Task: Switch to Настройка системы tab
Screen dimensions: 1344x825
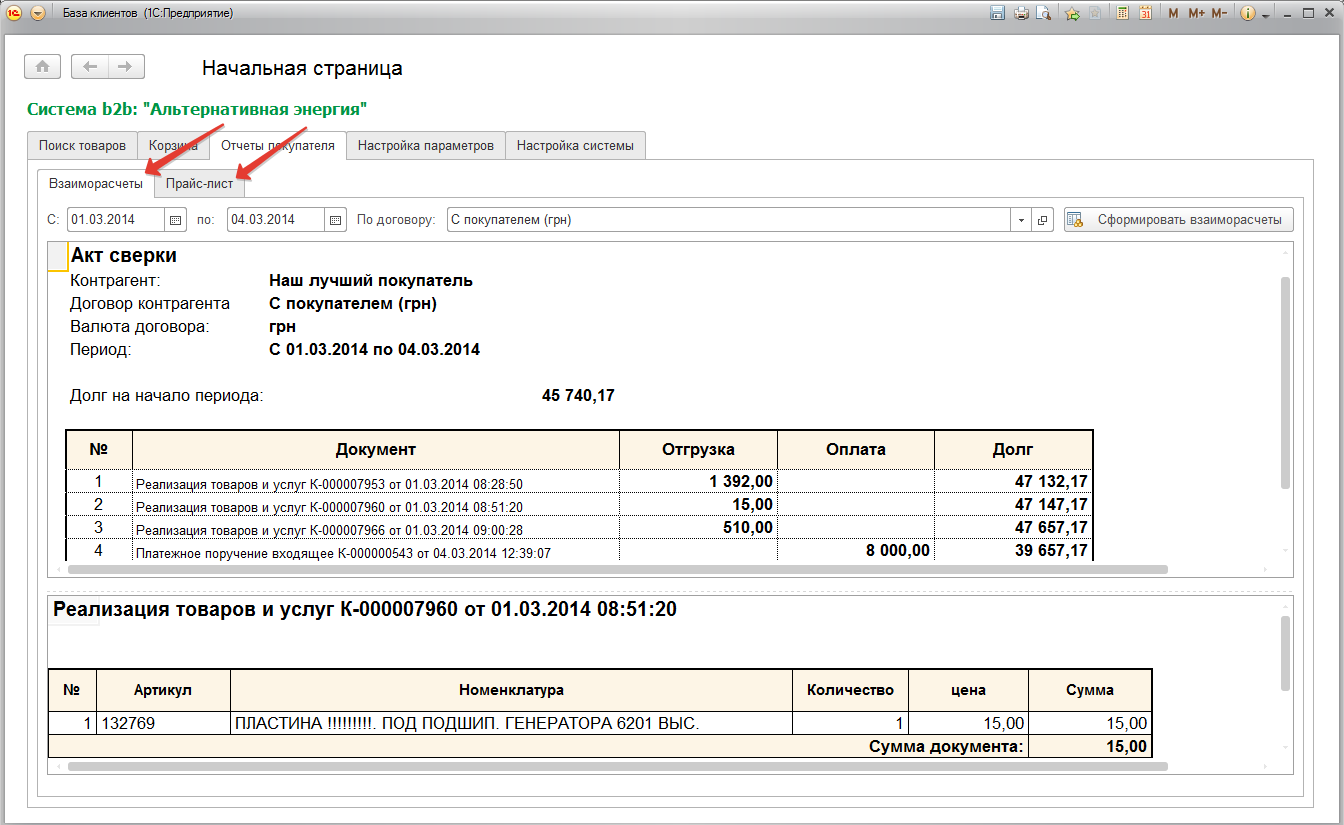Action: 575,146
